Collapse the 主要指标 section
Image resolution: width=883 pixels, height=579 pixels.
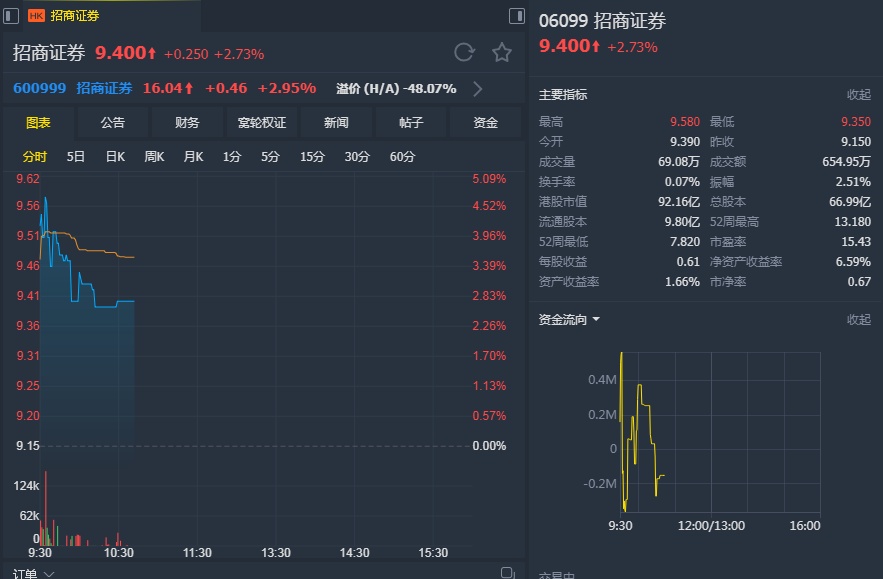click(859, 95)
